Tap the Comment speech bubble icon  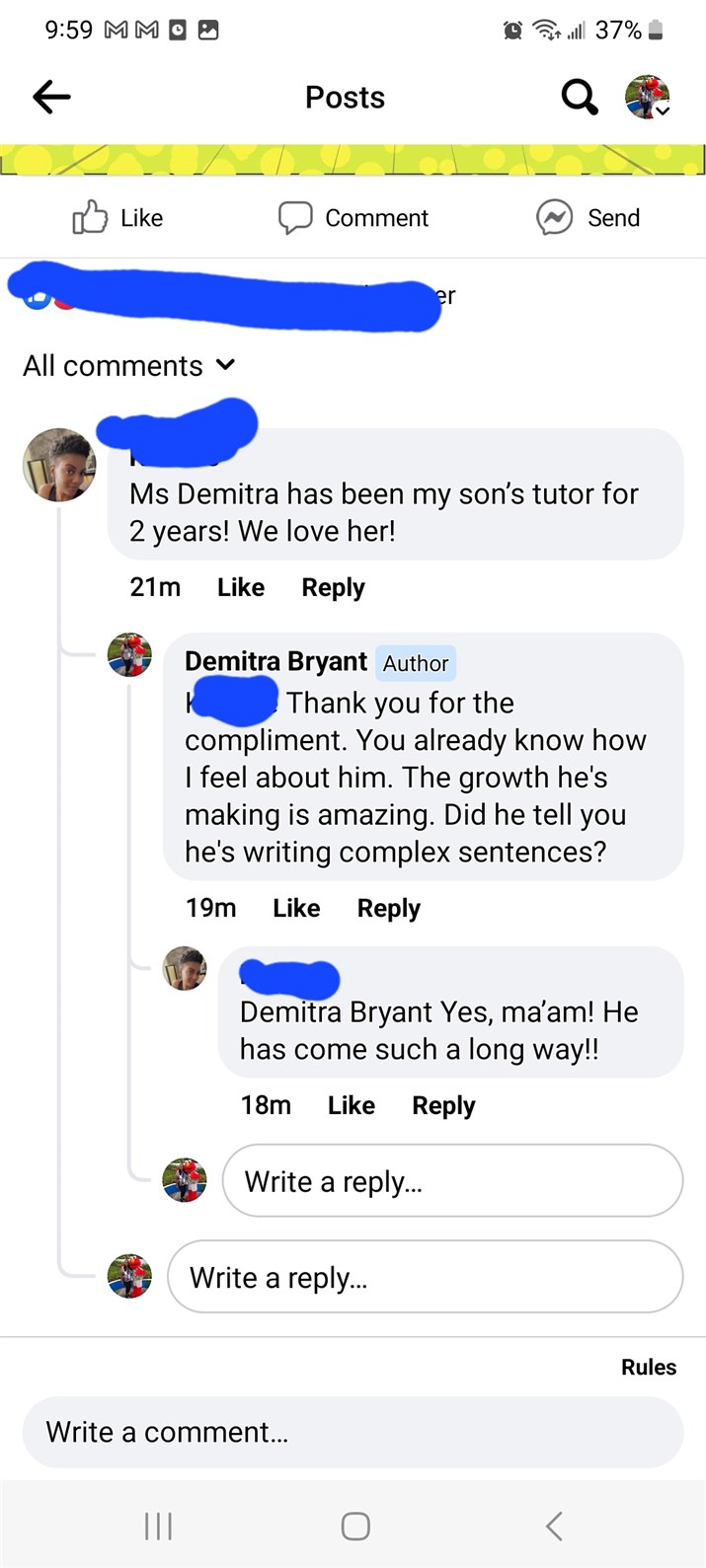(x=295, y=217)
